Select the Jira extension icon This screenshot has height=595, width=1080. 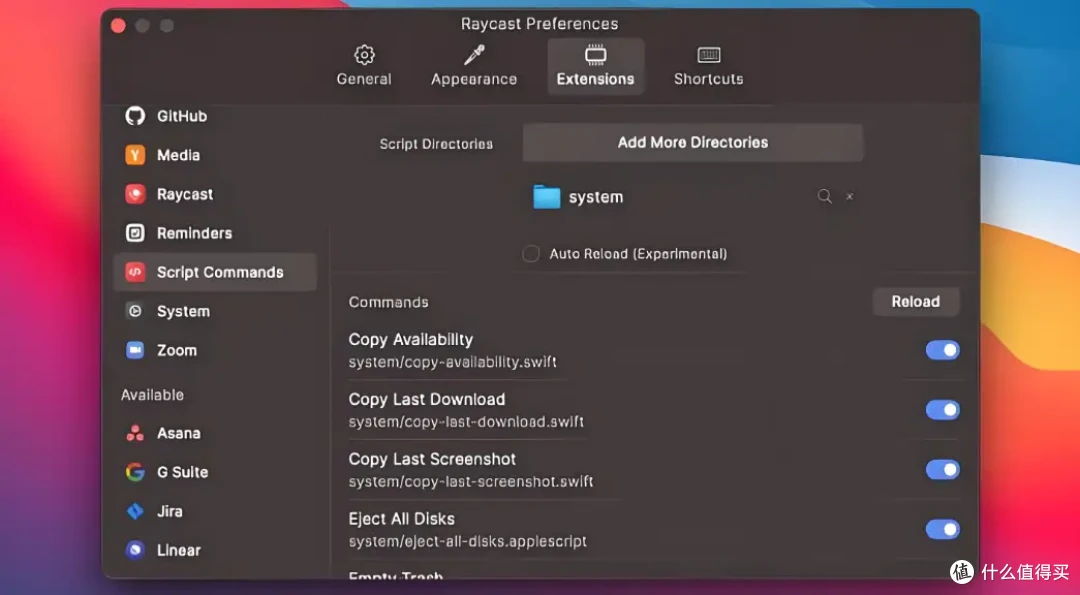pos(135,511)
